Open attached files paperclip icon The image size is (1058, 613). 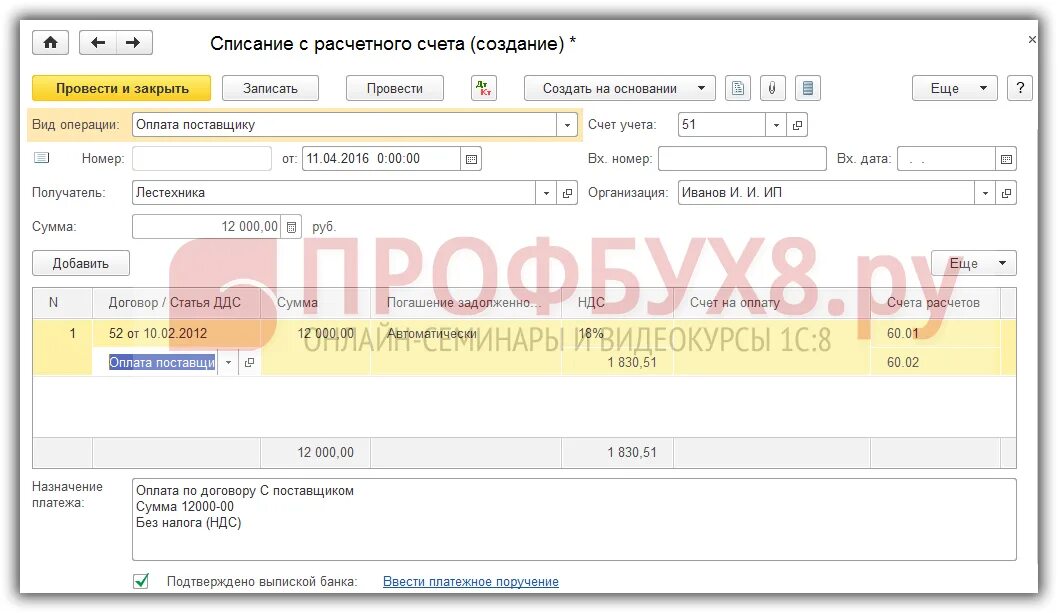[773, 88]
